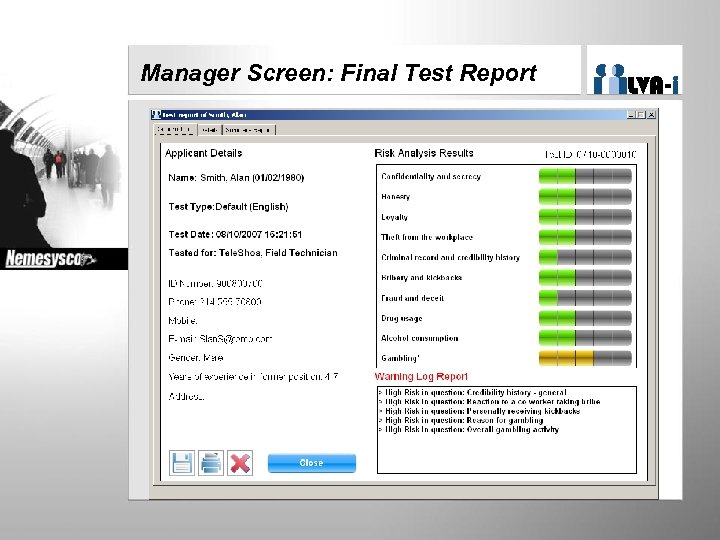The width and height of the screenshot is (720, 540).
Task: Click the yellow Gambling risk bar
Action: coord(585,358)
